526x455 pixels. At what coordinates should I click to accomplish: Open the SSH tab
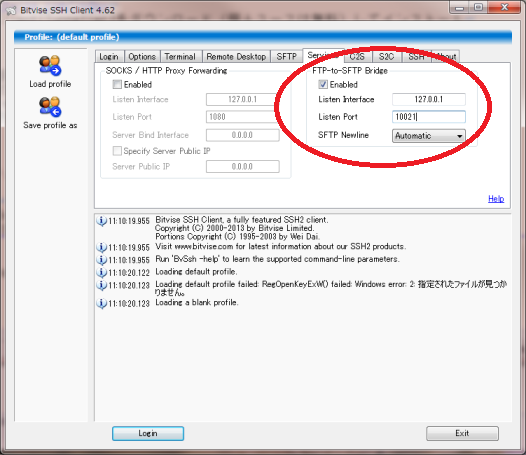416,56
